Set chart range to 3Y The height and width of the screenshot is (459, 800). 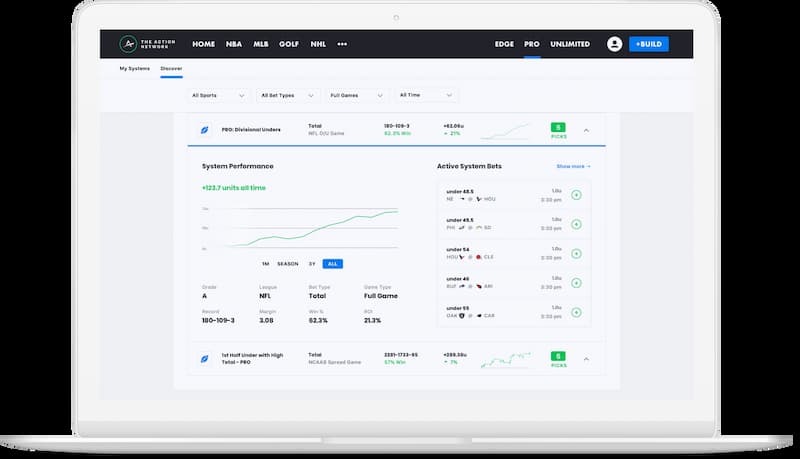[312, 264]
